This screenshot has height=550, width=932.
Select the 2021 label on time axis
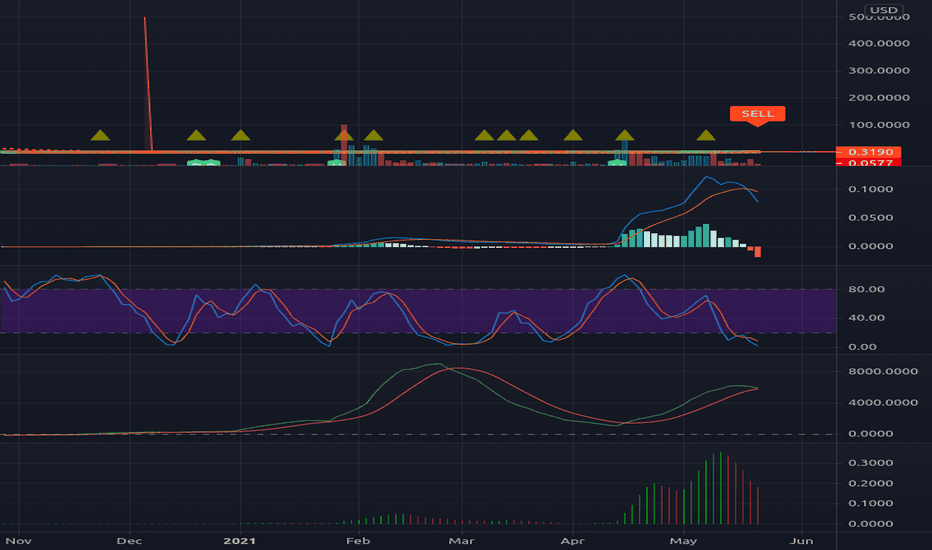pos(240,541)
